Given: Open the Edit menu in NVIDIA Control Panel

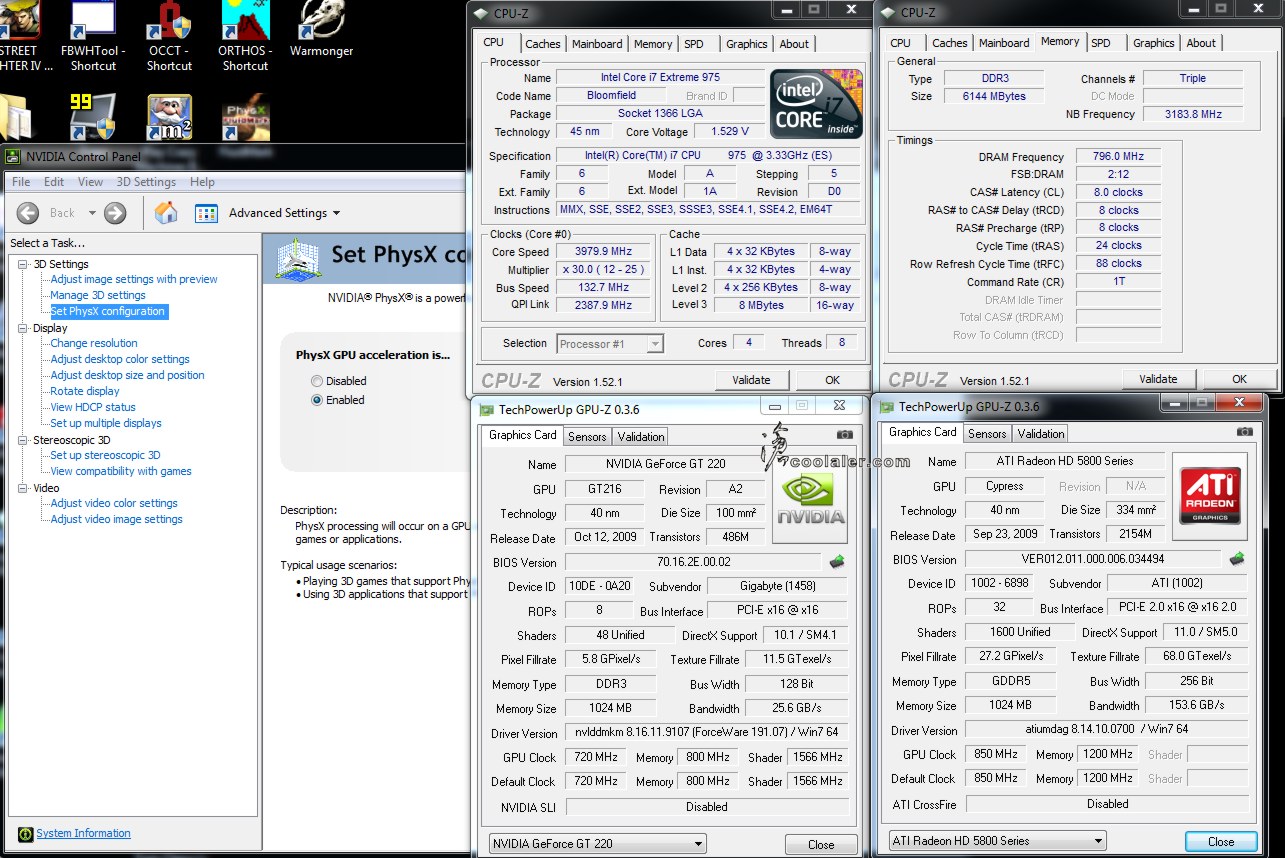Looking at the screenshot, I should pos(54,182).
